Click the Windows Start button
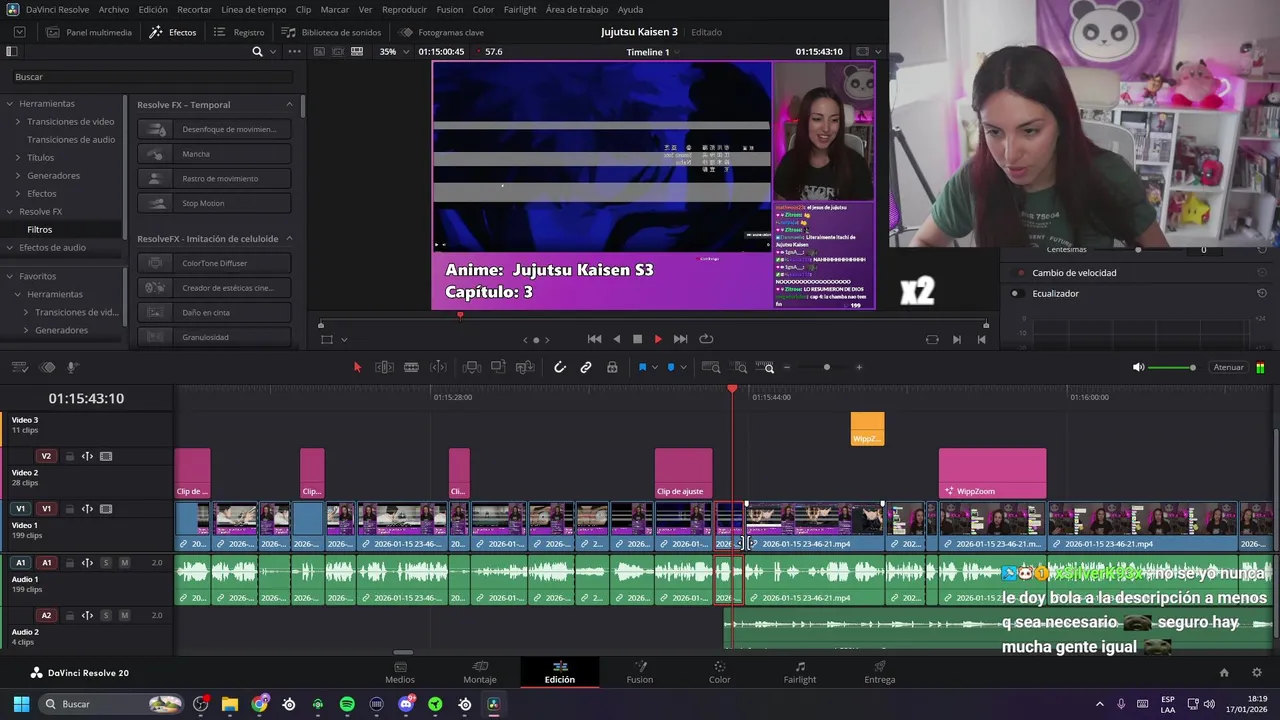 point(20,704)
